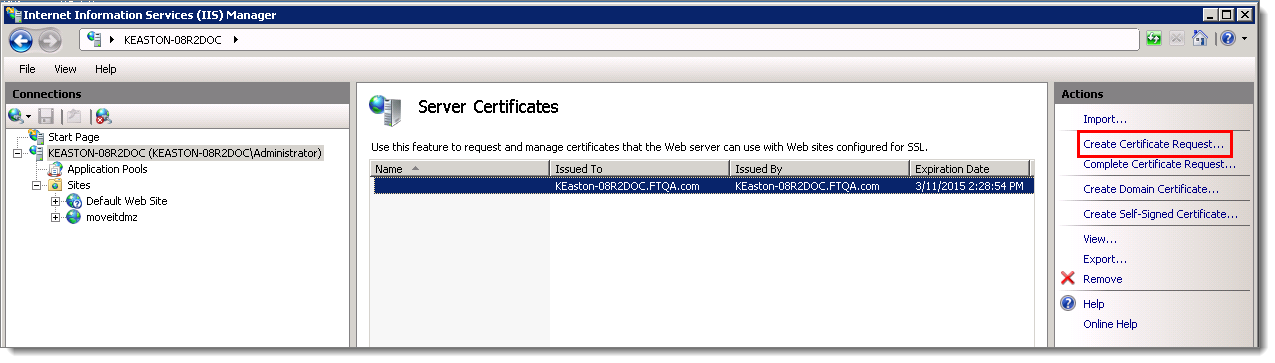Expand the Default Web Site node
The height and width of the screenshot is (363, 1275).
56,201
